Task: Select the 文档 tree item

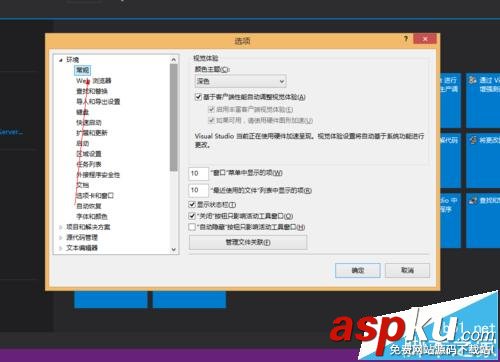Action: tap(83, 185)
